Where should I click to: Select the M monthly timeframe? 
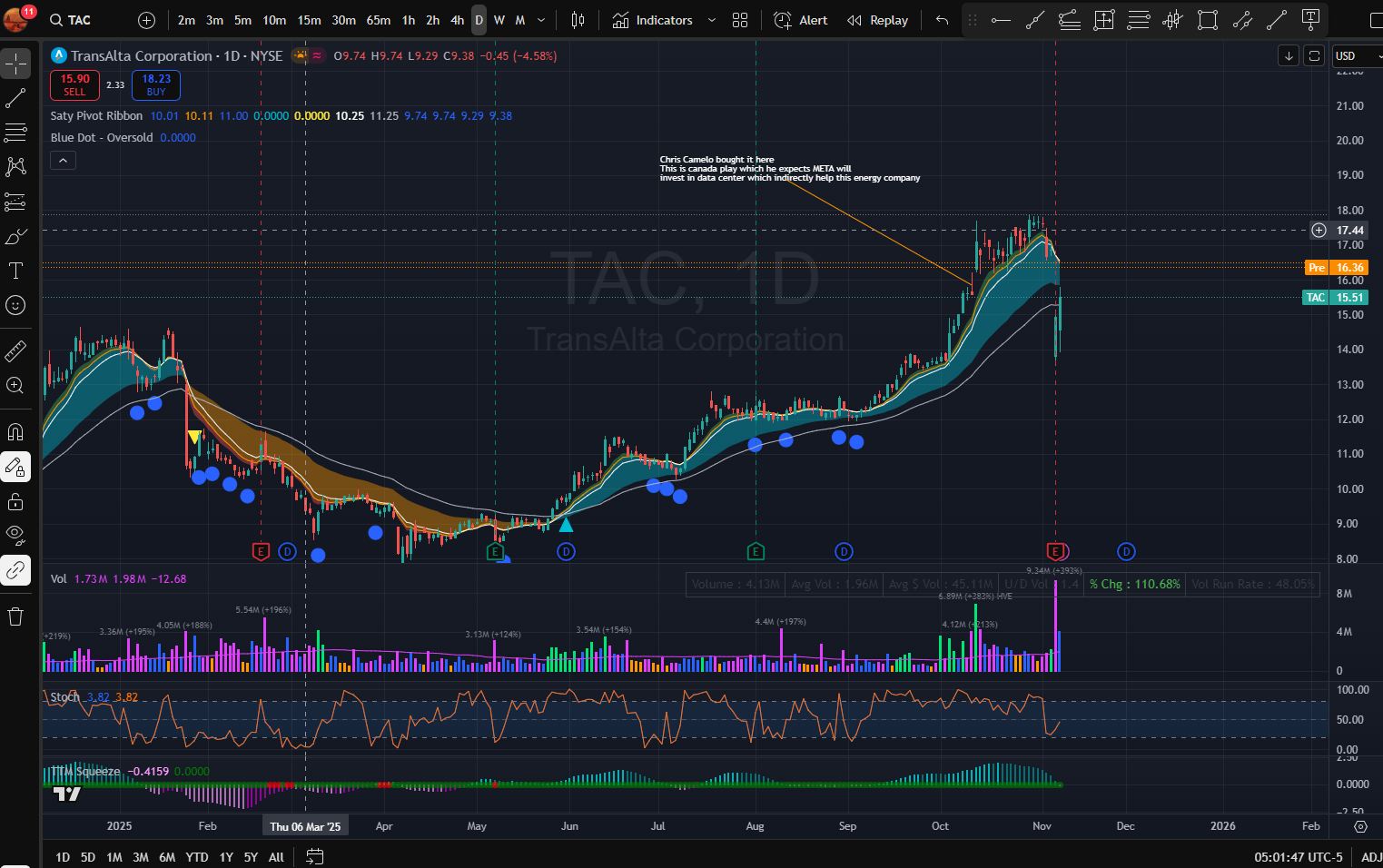pyautogui.click(x=520, y=20)
